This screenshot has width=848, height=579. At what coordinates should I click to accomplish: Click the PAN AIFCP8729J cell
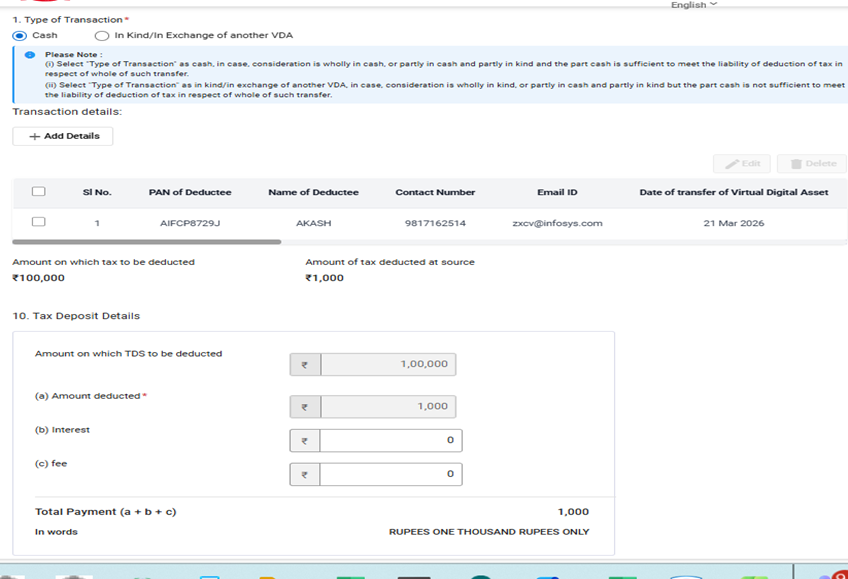190,223
